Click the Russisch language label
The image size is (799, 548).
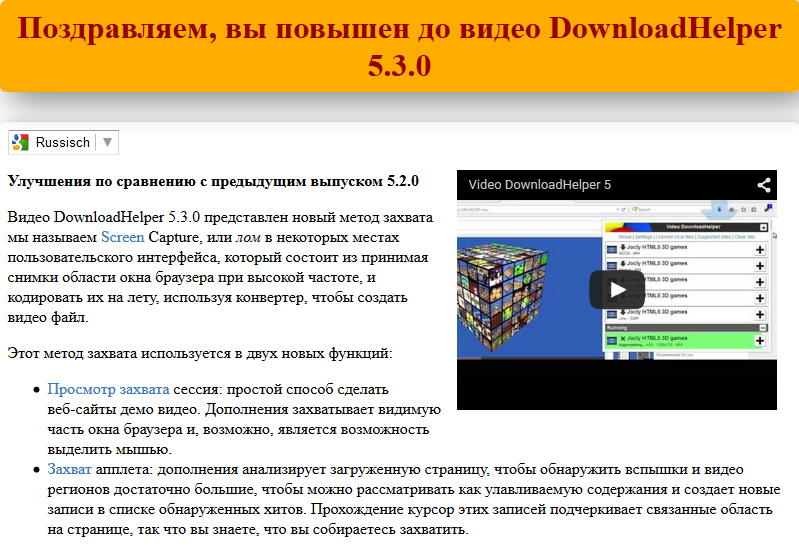coord(63,142)
